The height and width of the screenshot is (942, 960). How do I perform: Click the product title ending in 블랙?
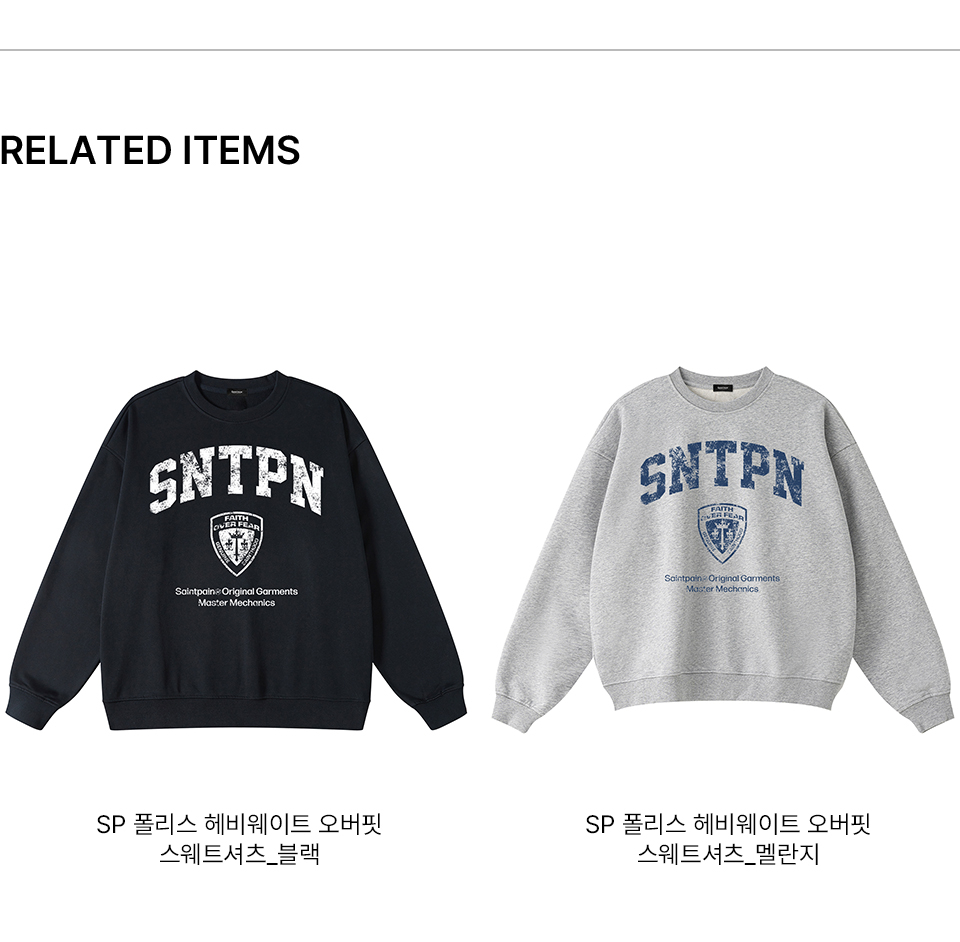pyautogui.click(x=239, y=839)
